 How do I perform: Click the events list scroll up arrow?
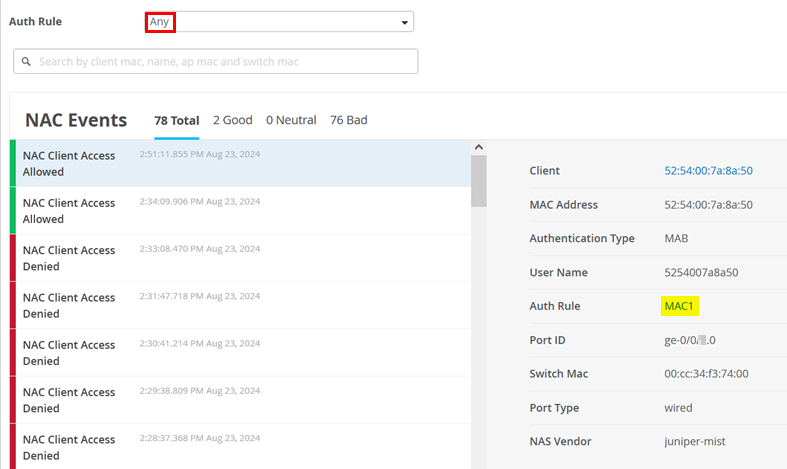click(x=478, y=148)
